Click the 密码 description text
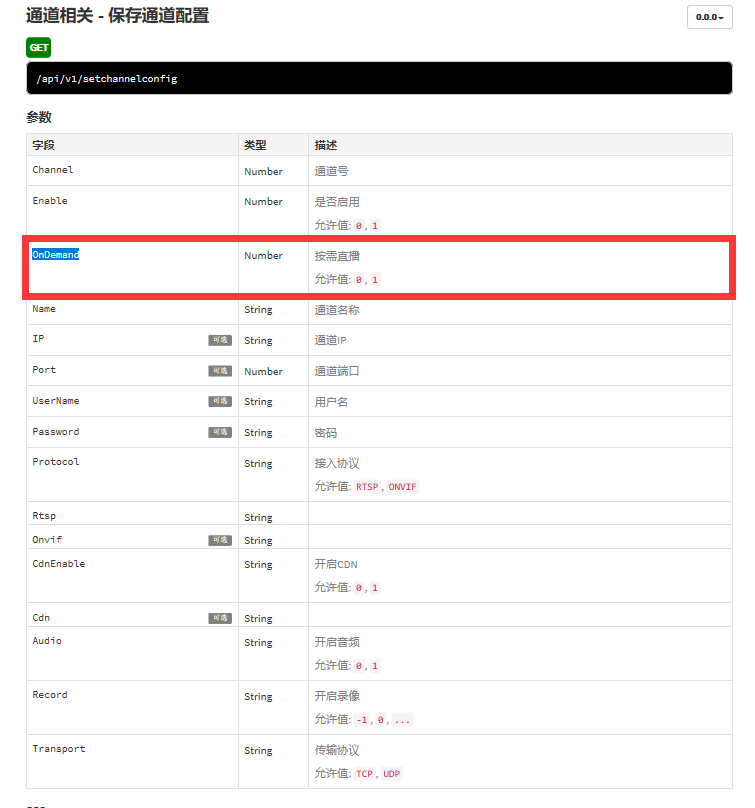 pos(326,433)
